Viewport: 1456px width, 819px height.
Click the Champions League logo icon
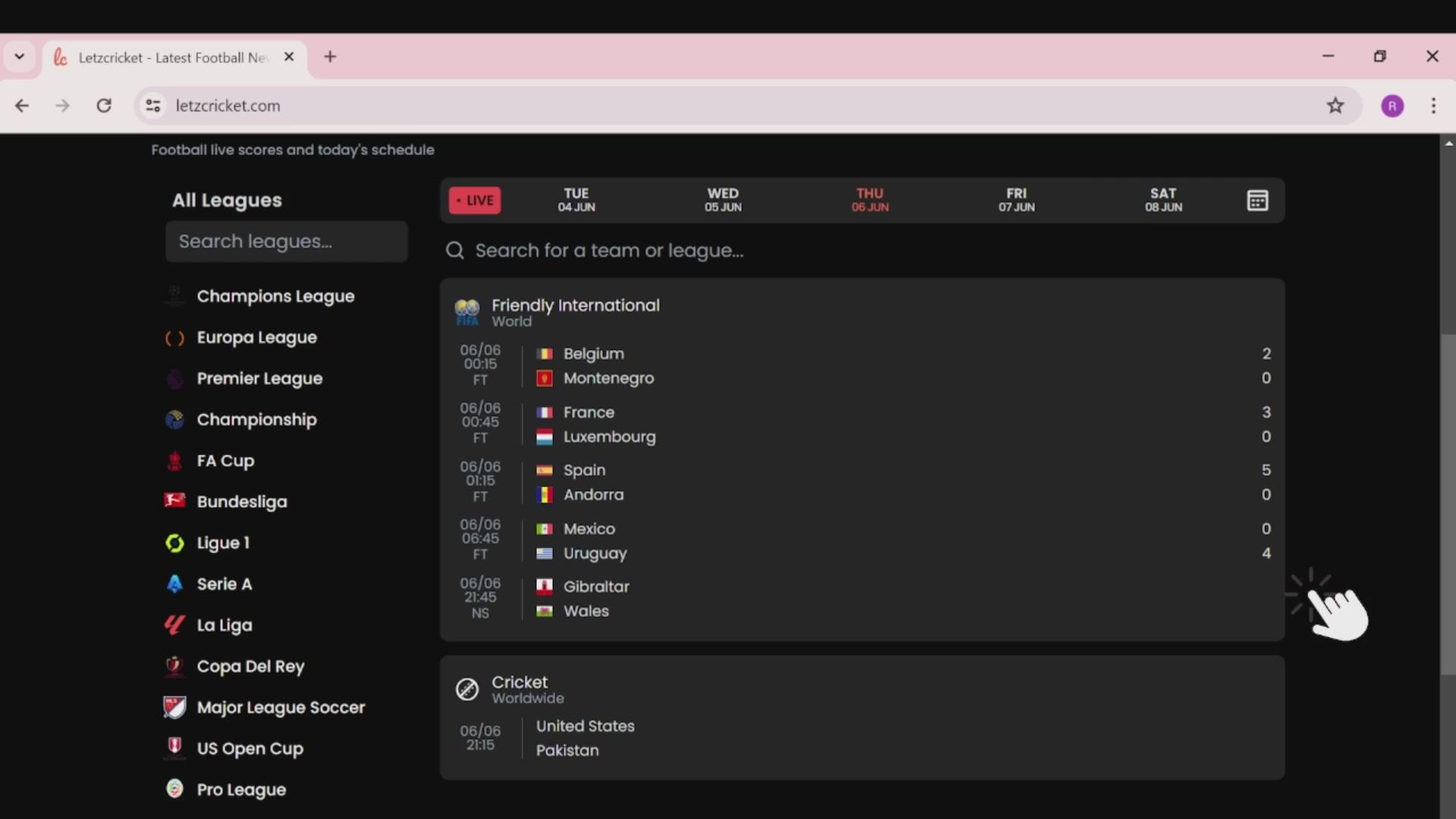[x=174, y=296]
